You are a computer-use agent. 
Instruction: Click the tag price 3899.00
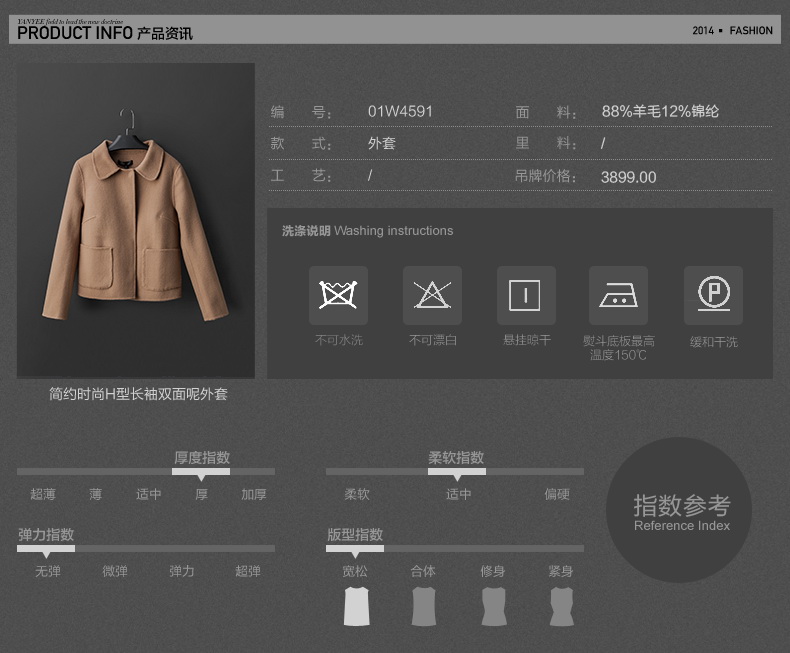[628, 177]
